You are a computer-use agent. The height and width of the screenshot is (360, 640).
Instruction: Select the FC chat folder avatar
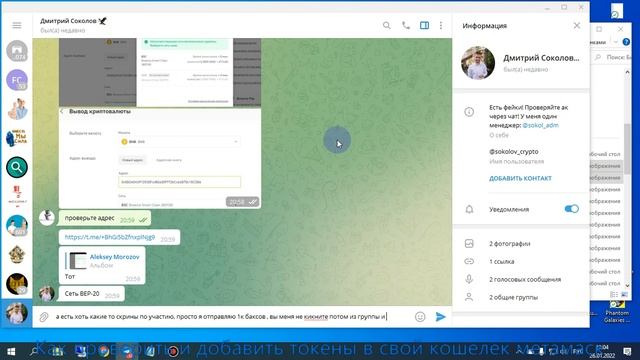17,80
